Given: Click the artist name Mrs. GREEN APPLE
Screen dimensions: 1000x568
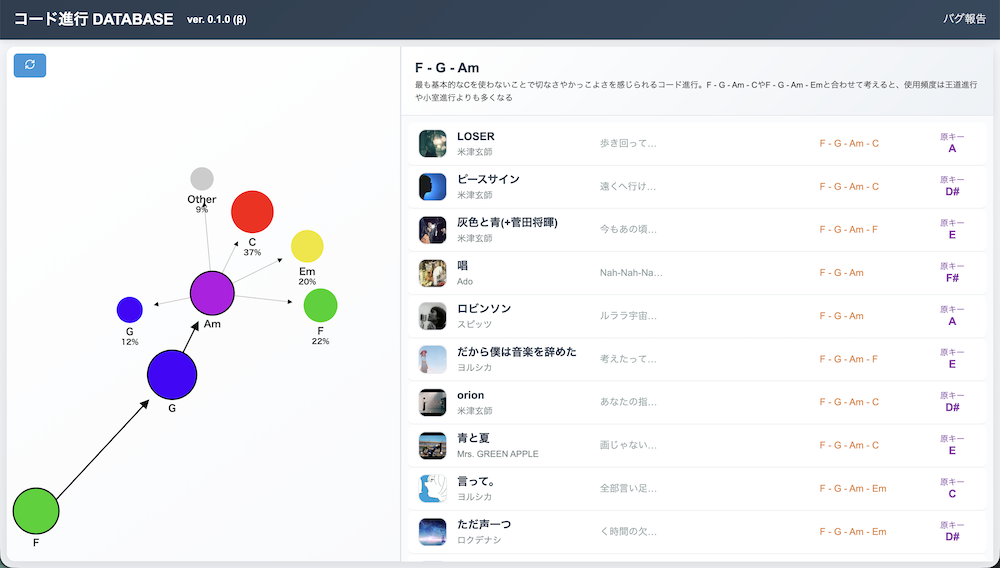Looking at the screenshot, I should (497, 454).
